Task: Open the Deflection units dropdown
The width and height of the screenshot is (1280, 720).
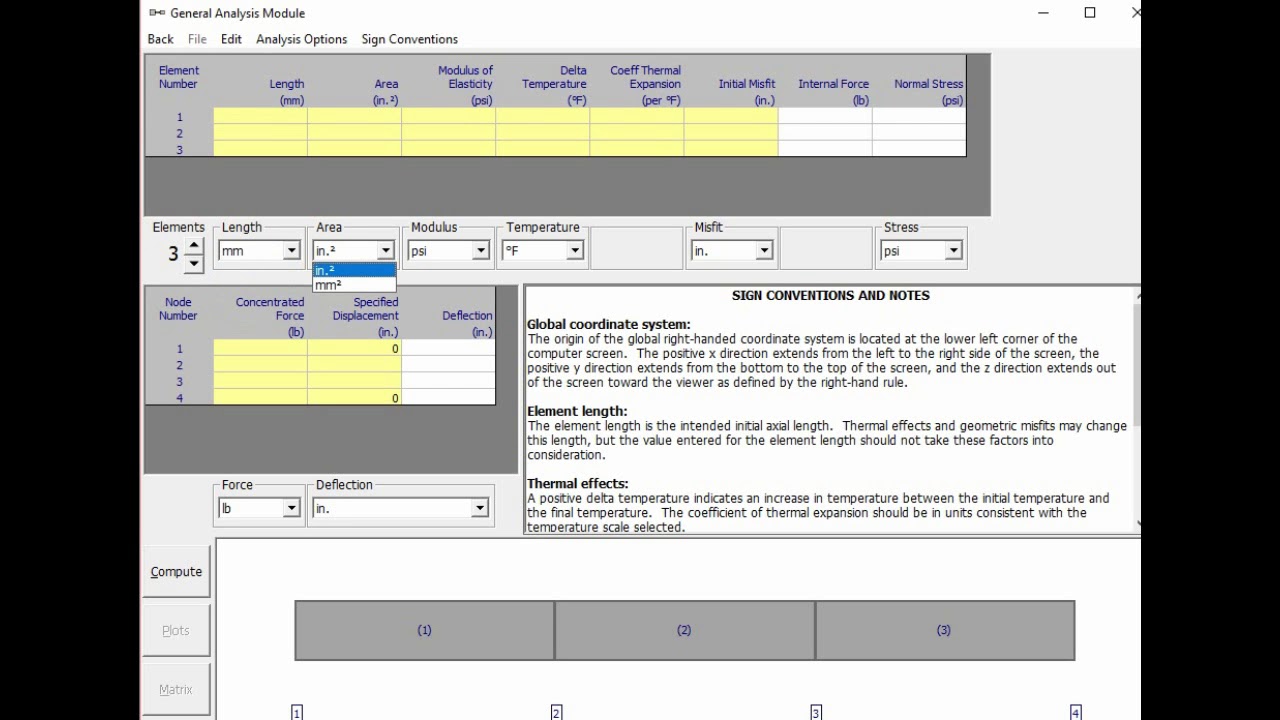Action: click(x=479, y=508)
